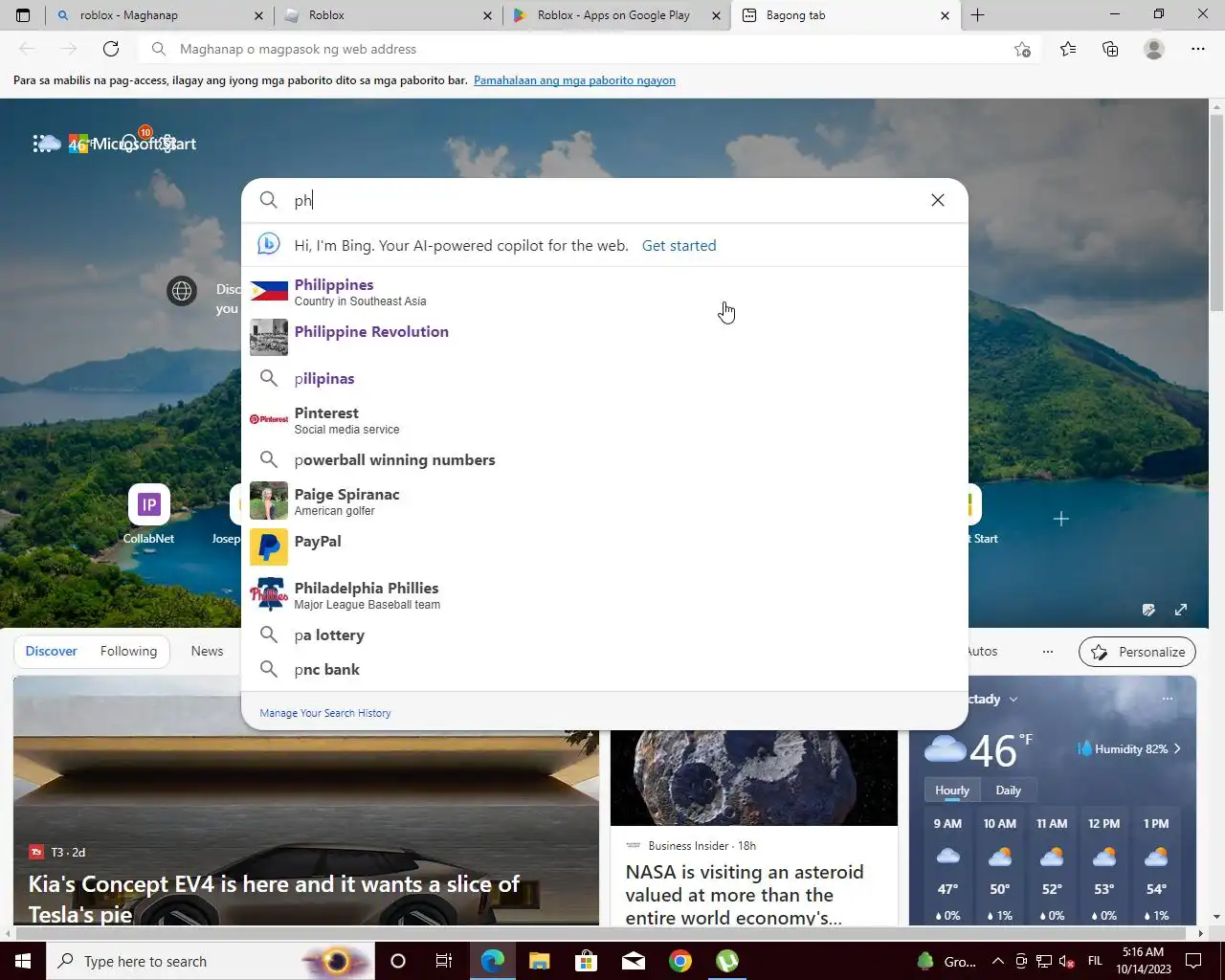Open Pamahalaan ang mga paborito ngayon link
This screenshot has width=1225, height=980.
click(x=574, y=80)
